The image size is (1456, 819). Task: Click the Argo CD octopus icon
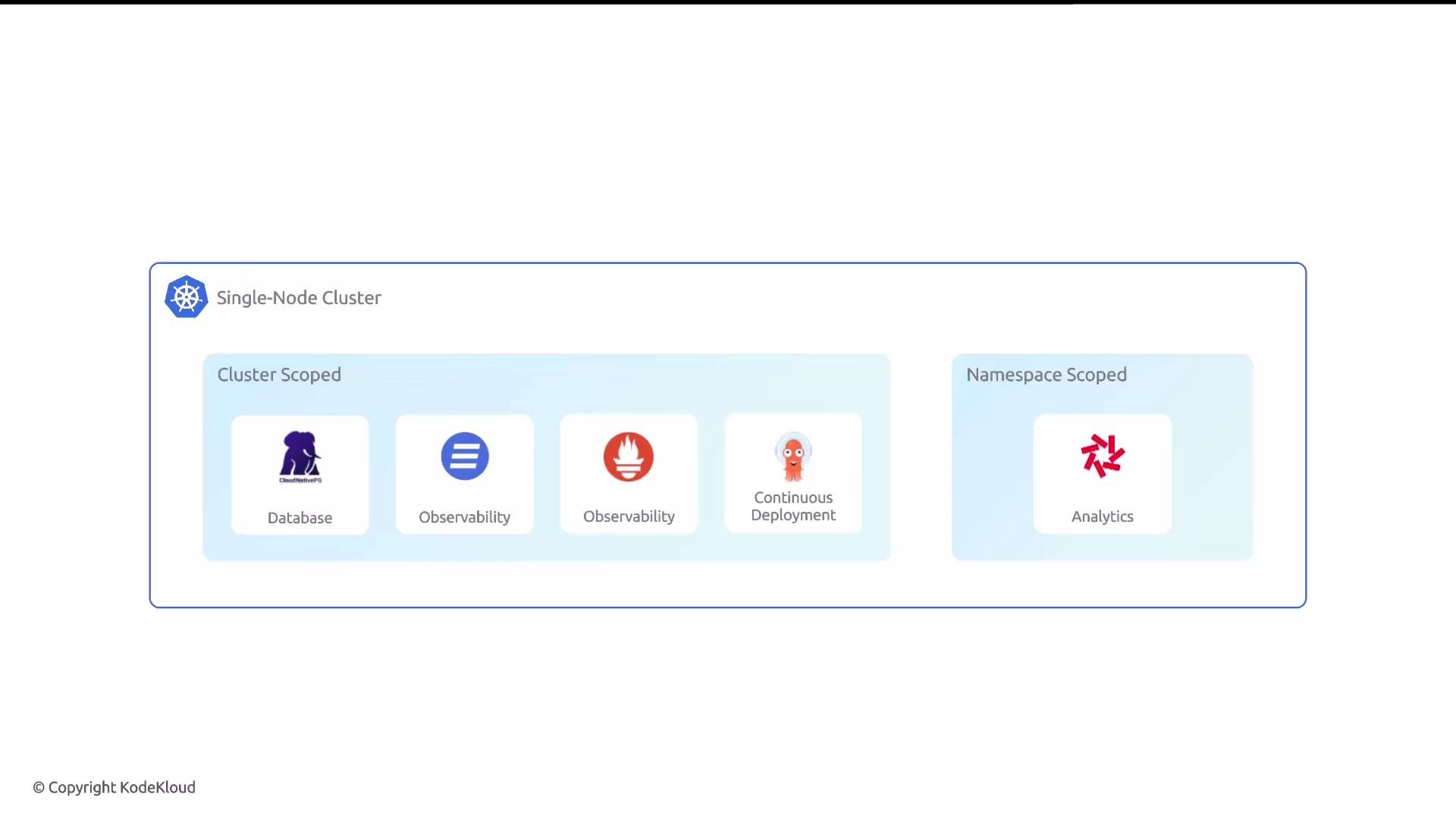coord(793,457)
